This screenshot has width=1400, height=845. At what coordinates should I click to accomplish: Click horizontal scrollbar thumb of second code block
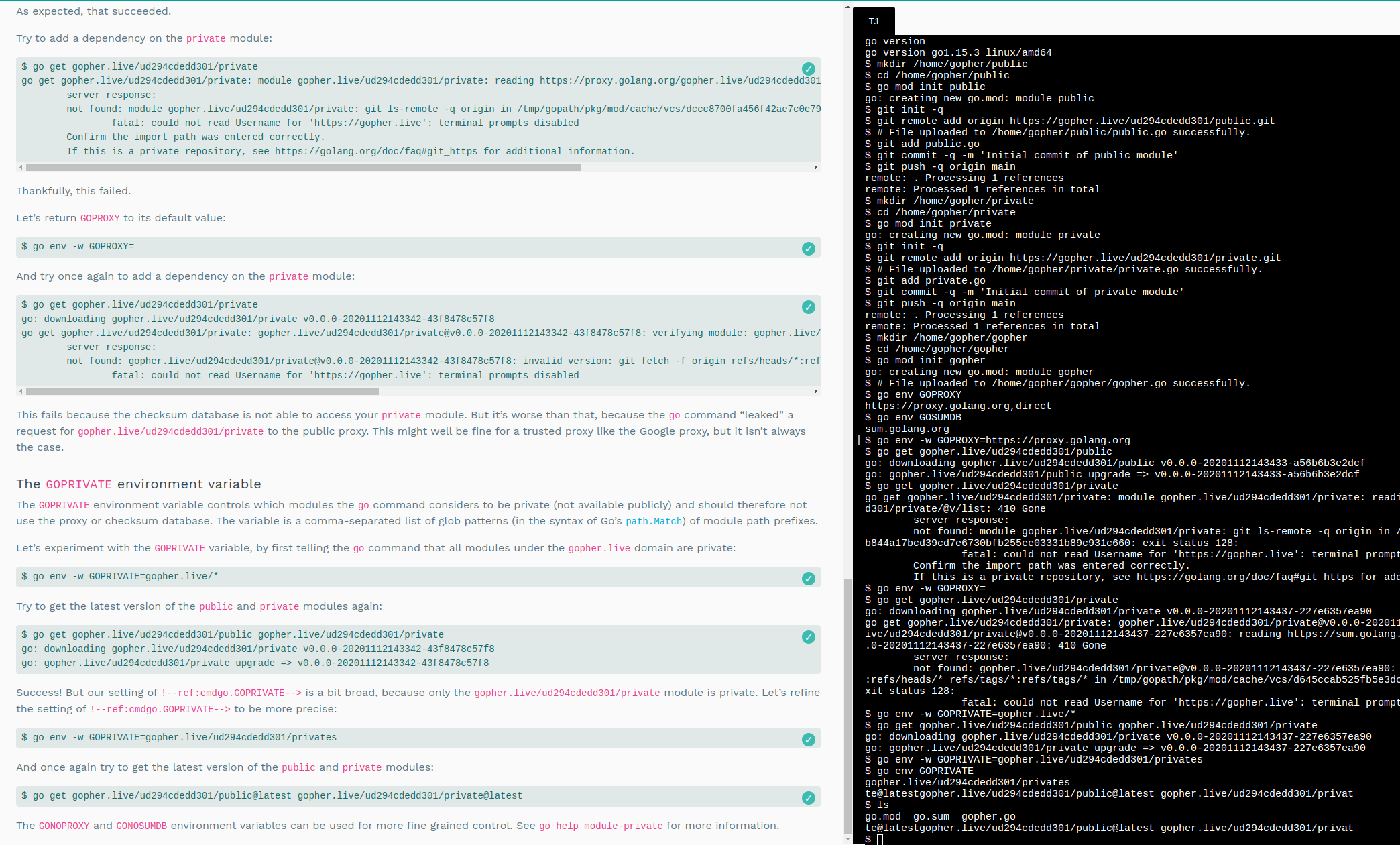(202, 392)
